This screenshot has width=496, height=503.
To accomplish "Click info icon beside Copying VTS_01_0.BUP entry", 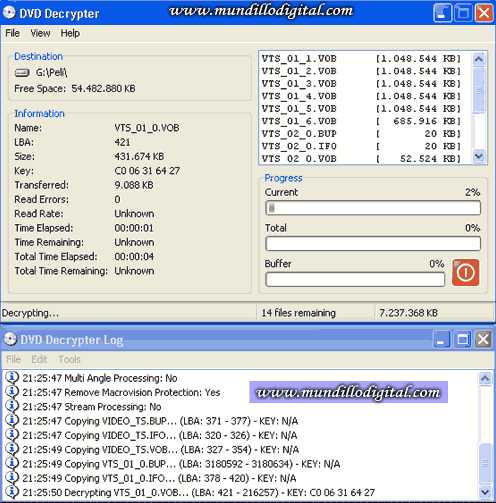I will 12,464.
